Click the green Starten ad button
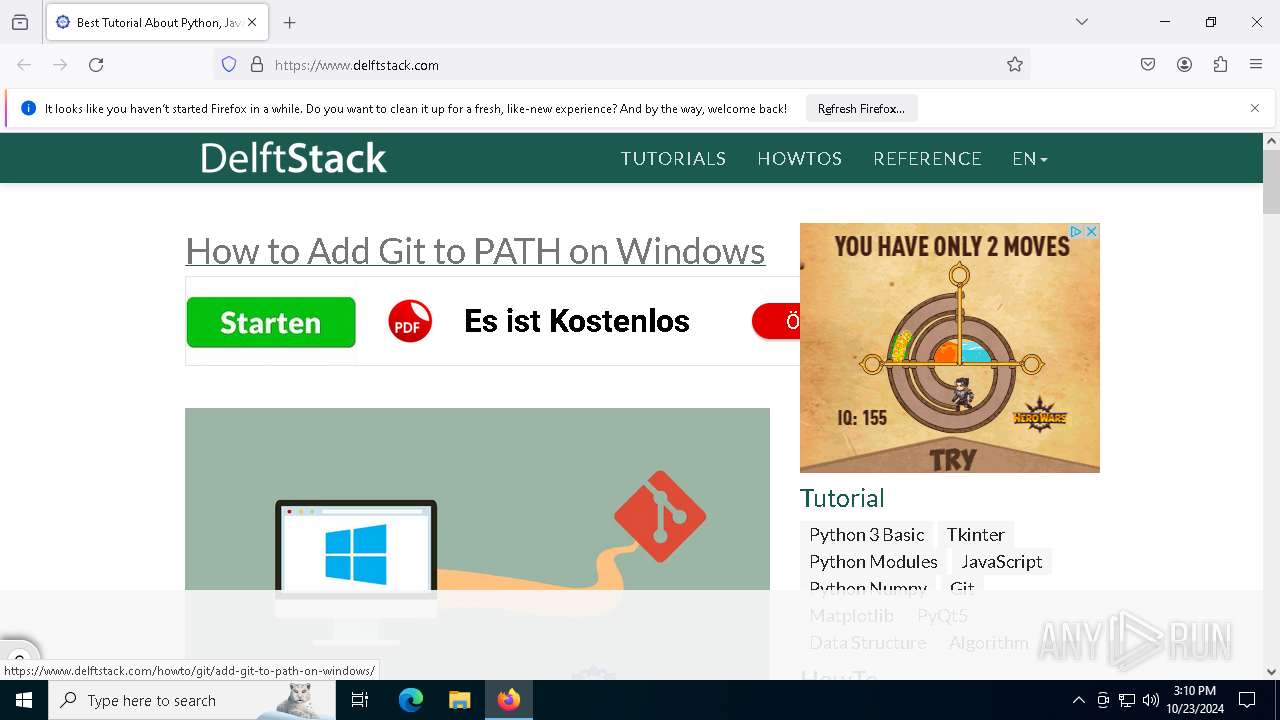The width and height of the screenshot is (1280, 720). (271, 322)
